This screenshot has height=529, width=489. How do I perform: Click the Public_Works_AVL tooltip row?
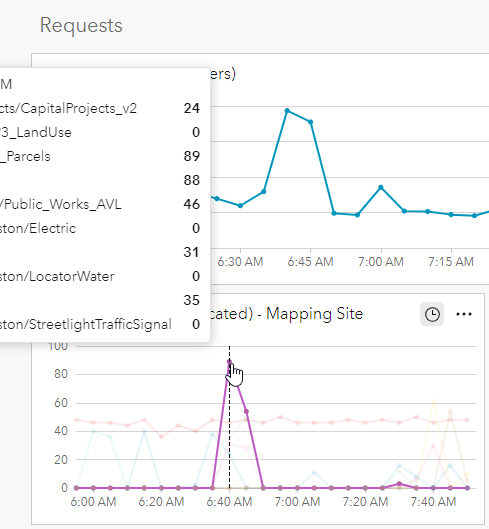click(x=100, y=204)
